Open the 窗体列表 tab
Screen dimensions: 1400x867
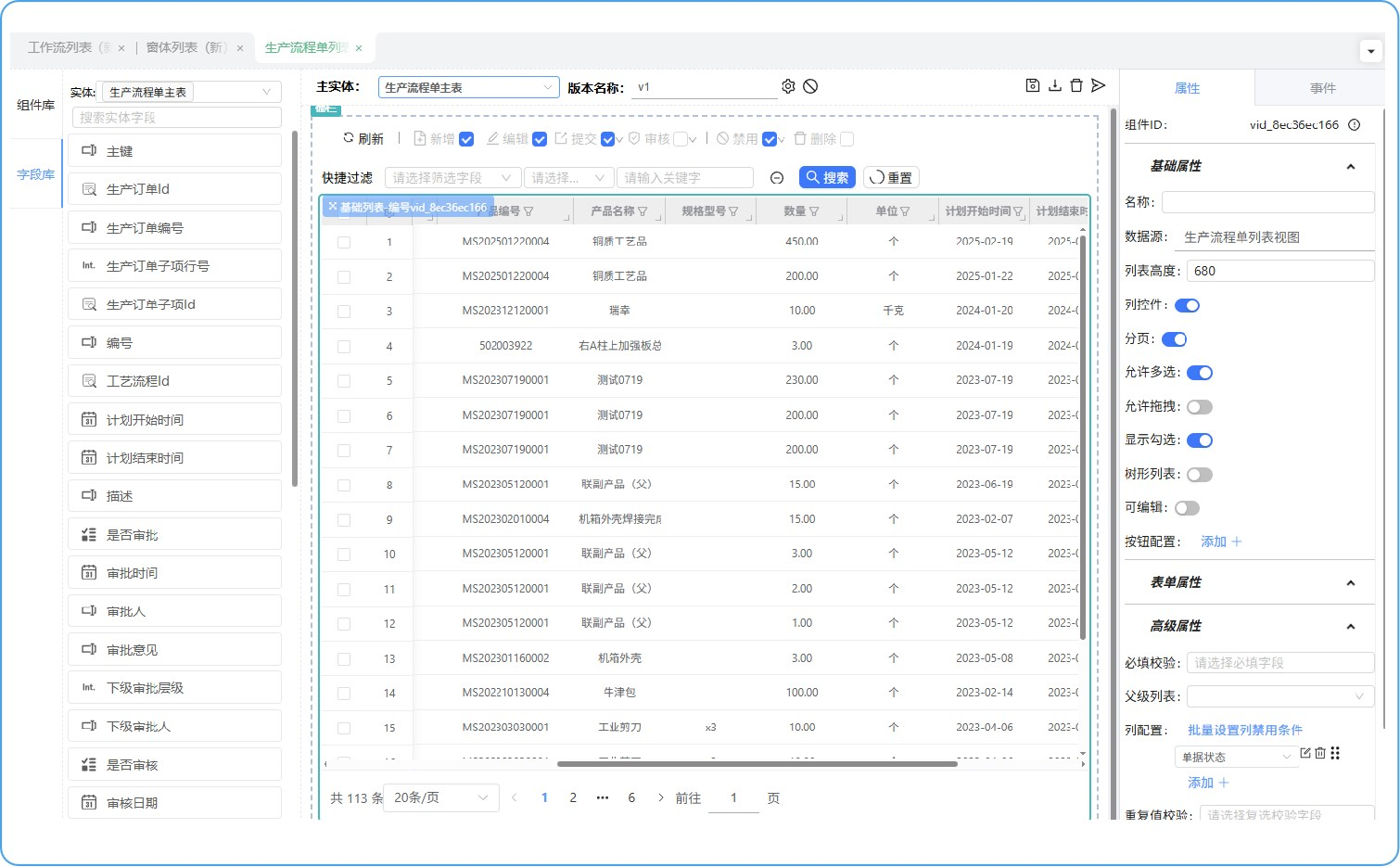click(x=186, y=47)
